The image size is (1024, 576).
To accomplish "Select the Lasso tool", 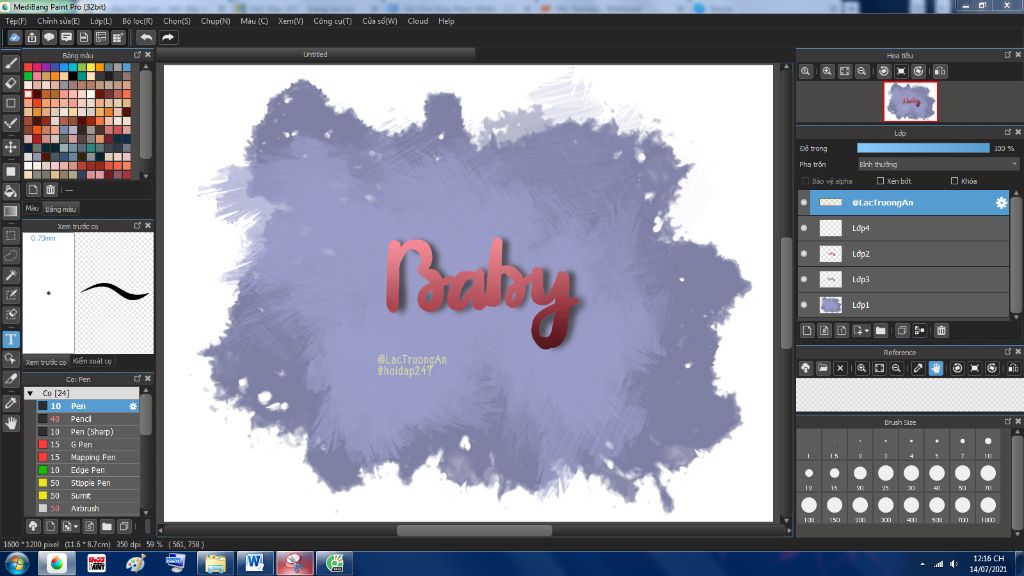I will (11, 255).
